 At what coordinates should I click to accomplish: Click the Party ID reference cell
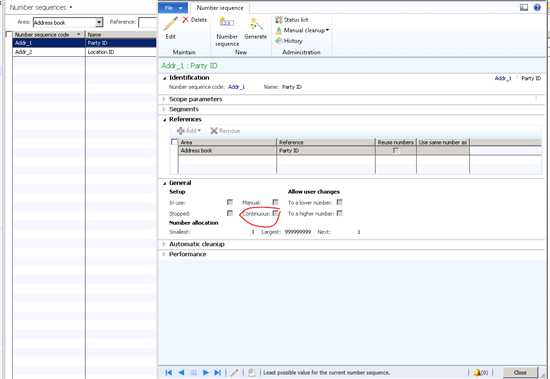click(326, 151)
